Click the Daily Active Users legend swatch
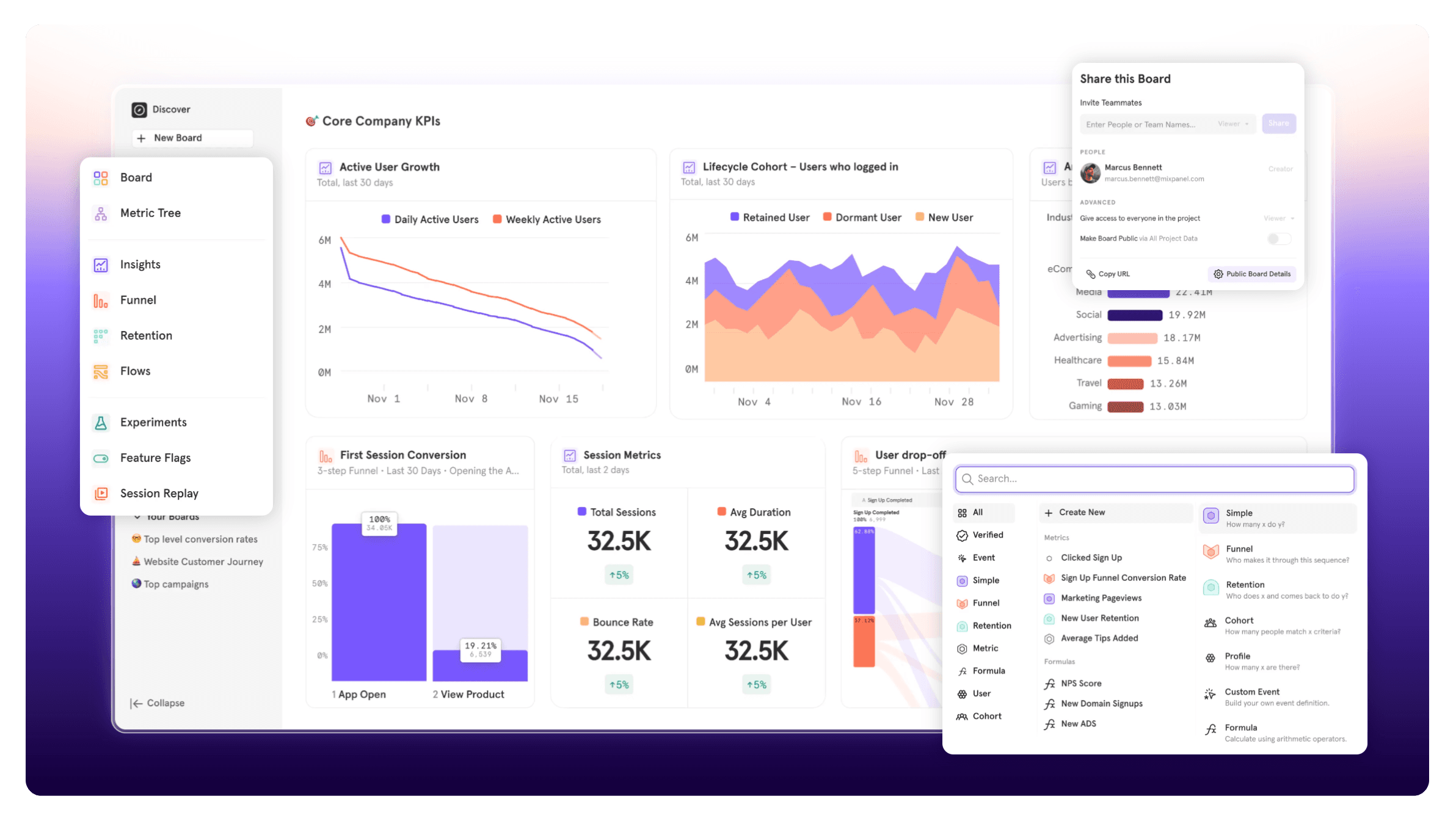 [385, 219]
